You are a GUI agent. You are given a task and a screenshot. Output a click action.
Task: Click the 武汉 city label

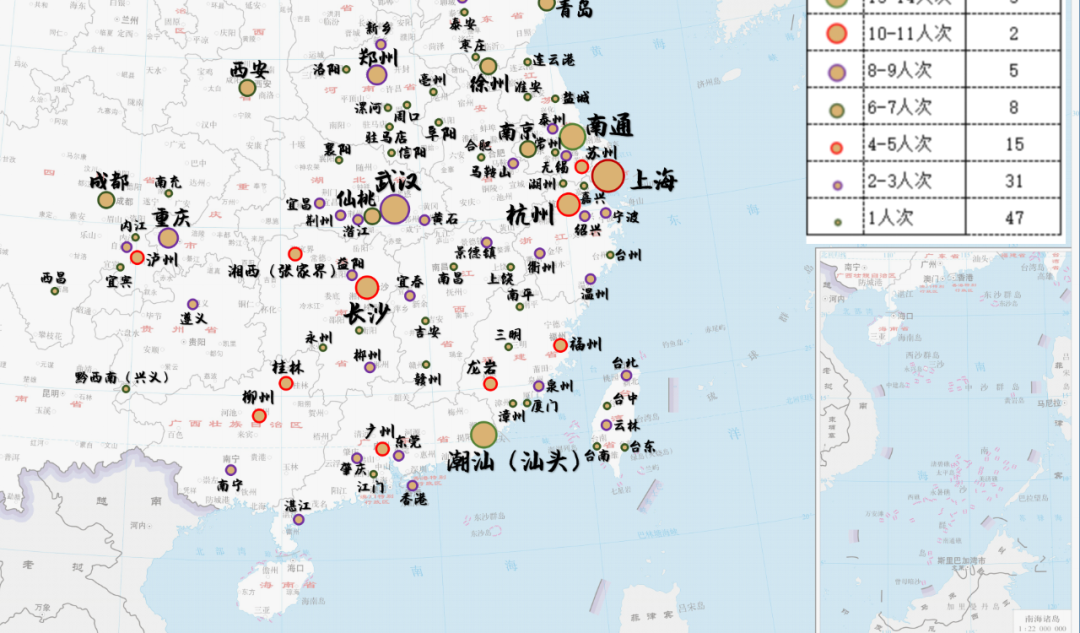tap(397, 182)
